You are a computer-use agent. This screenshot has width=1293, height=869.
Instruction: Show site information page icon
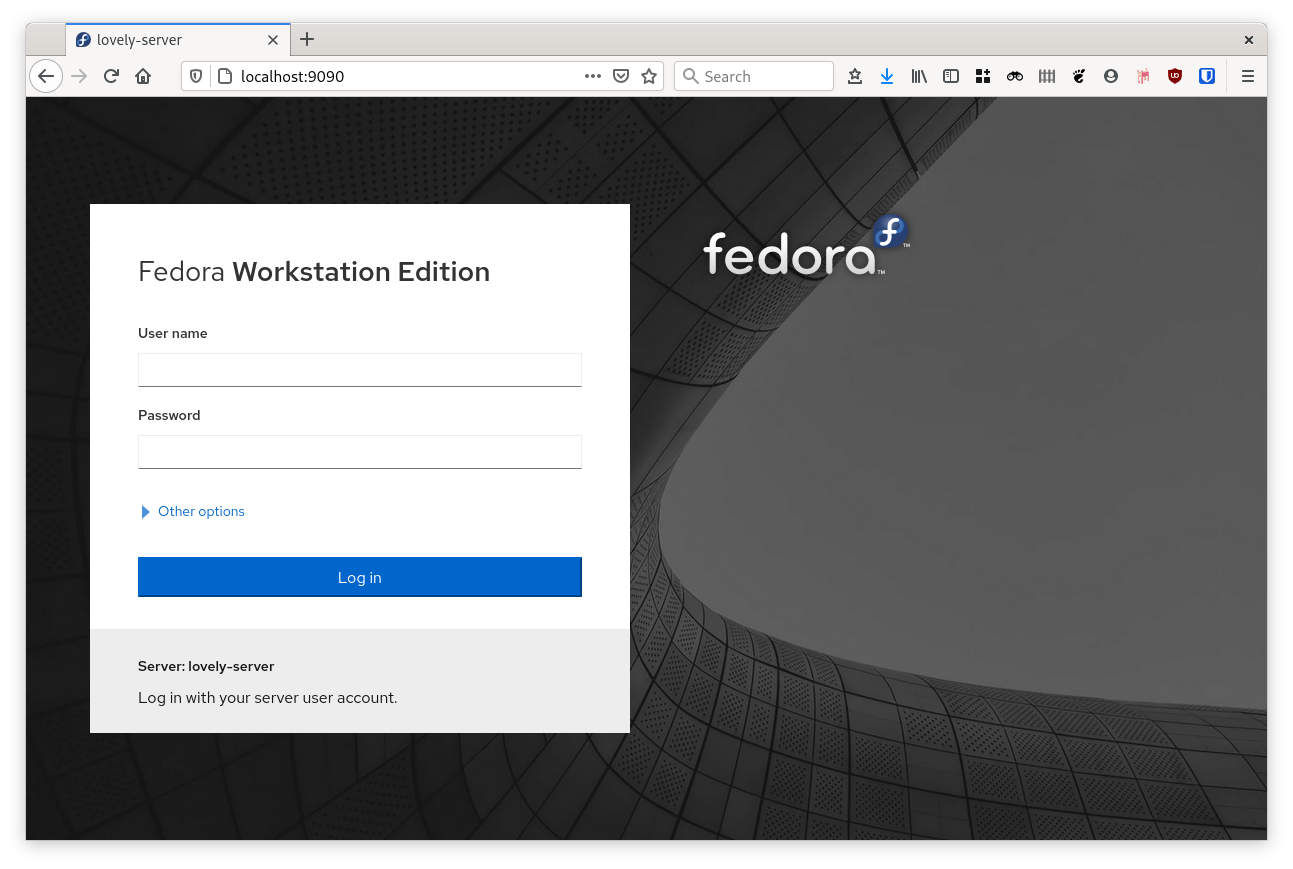[224, 76]
